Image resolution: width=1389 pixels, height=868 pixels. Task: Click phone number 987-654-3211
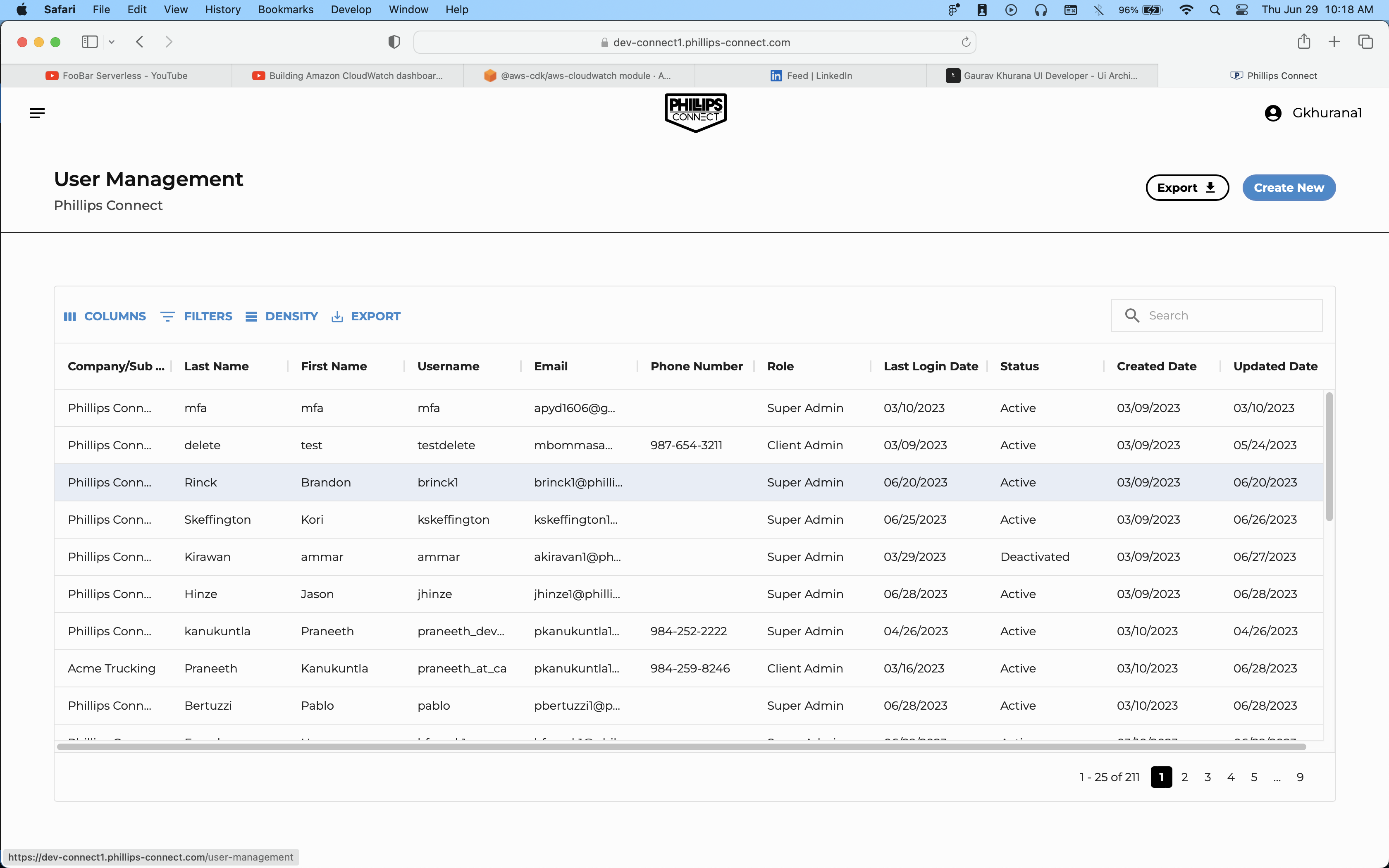[686, 445]
